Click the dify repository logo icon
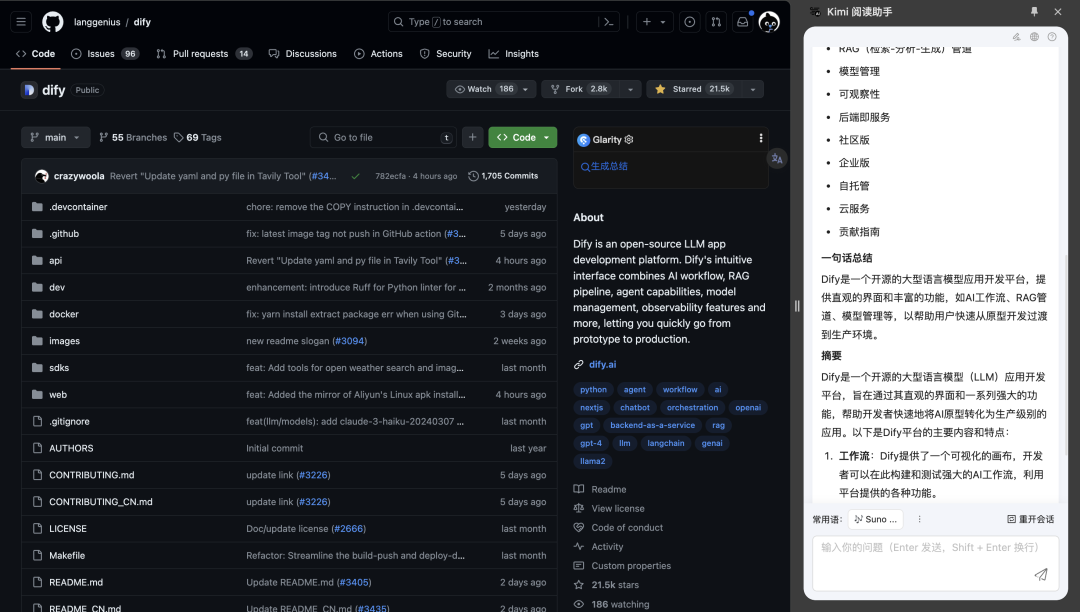 point(29,90)
